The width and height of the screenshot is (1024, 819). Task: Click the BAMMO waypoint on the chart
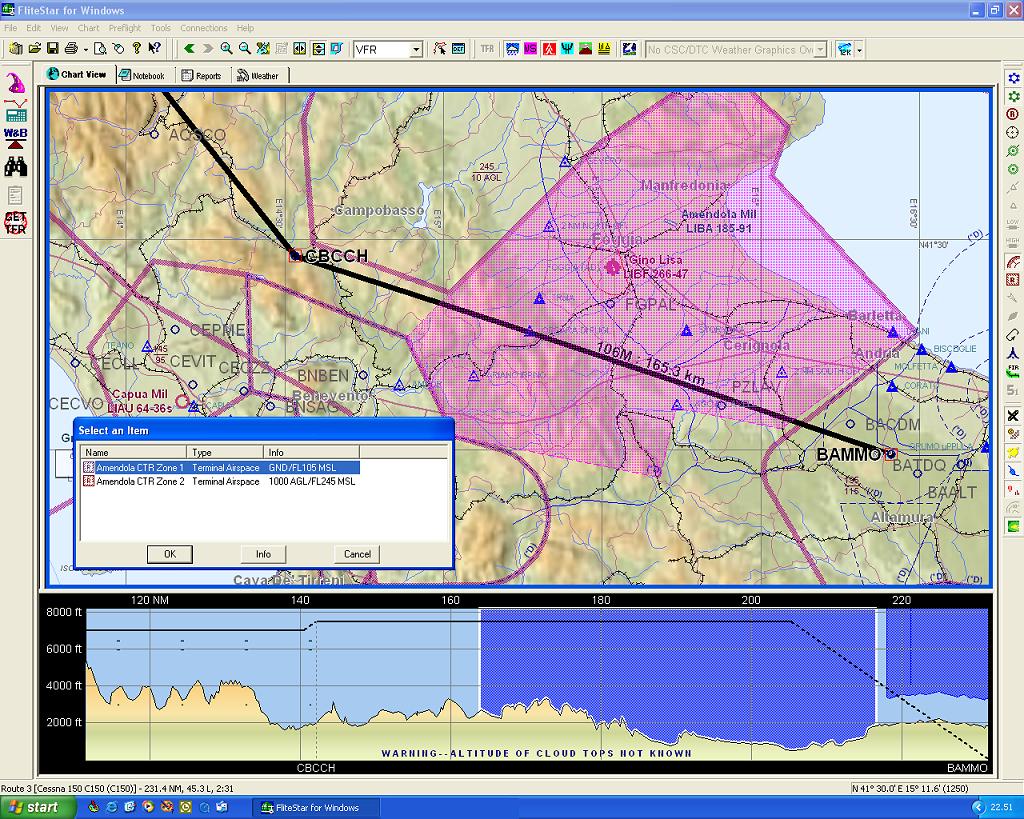pos(891,454)
